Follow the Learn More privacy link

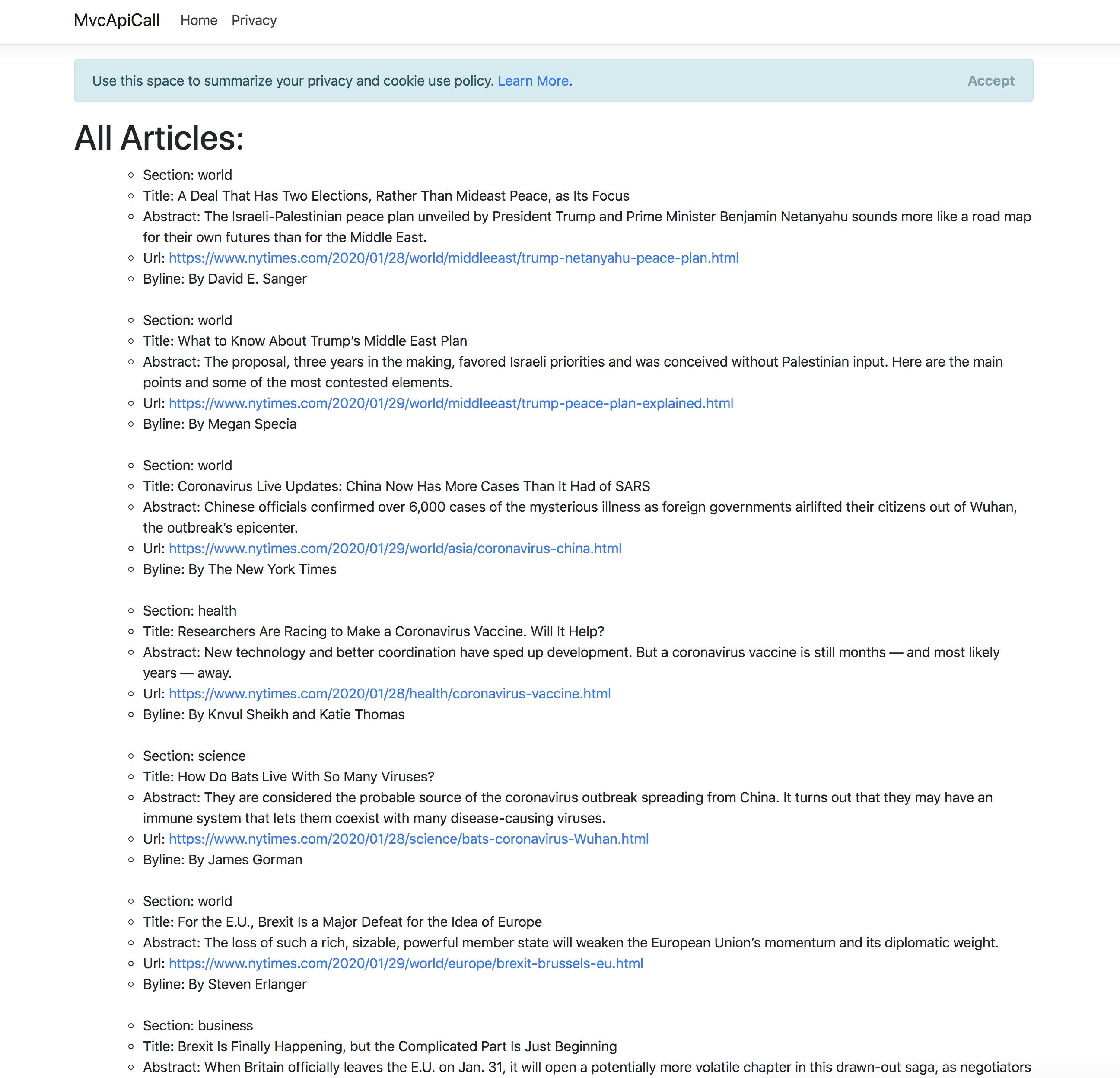click(533, 81)
